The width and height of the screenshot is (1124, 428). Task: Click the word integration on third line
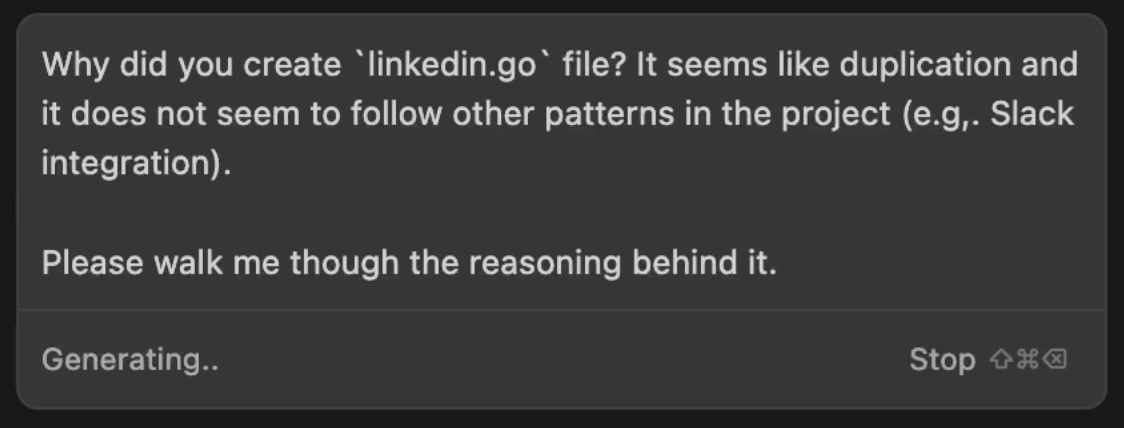[128, 165]
